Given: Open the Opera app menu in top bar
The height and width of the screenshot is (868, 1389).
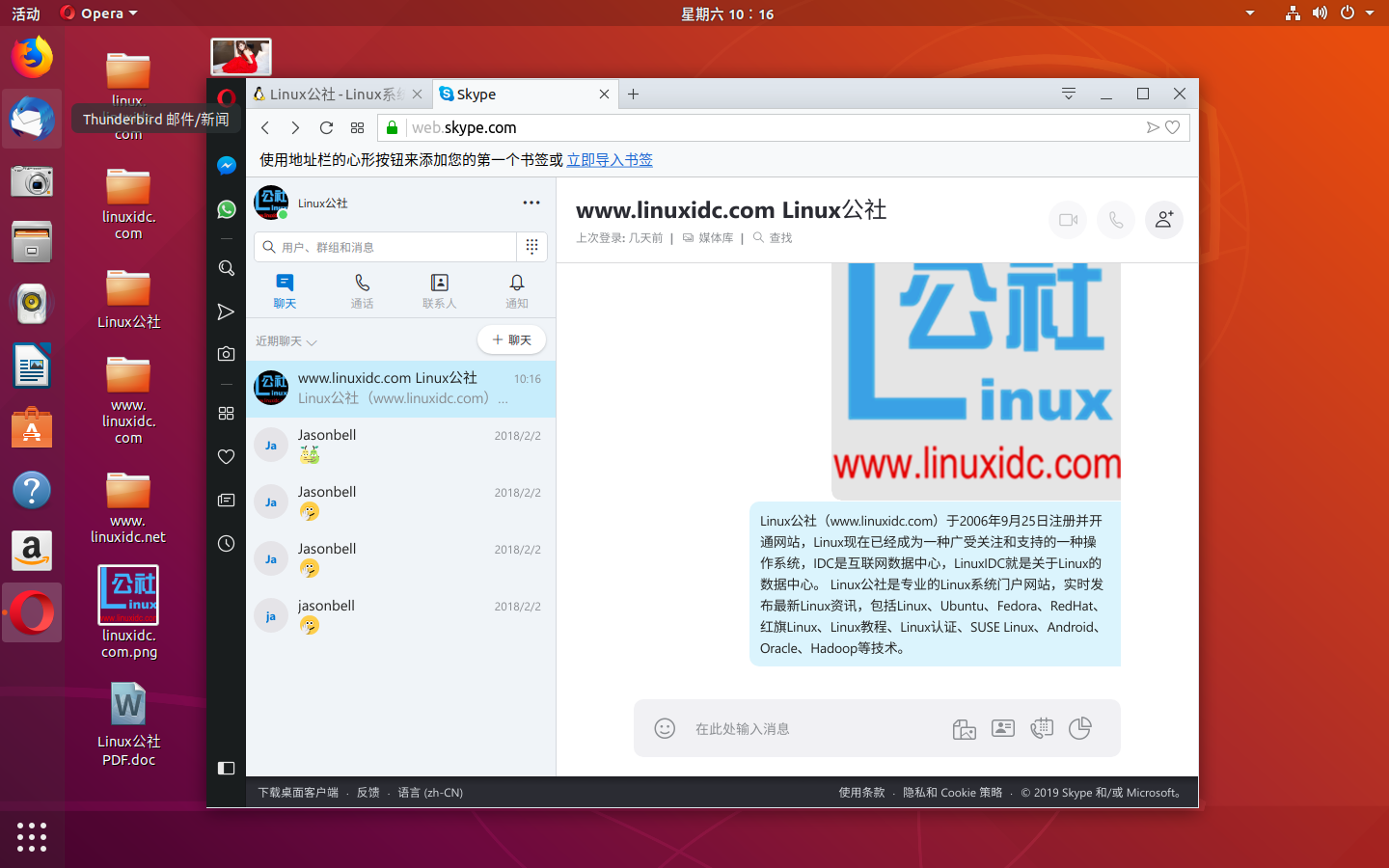Looking at the screenshot, I should 99,14.
